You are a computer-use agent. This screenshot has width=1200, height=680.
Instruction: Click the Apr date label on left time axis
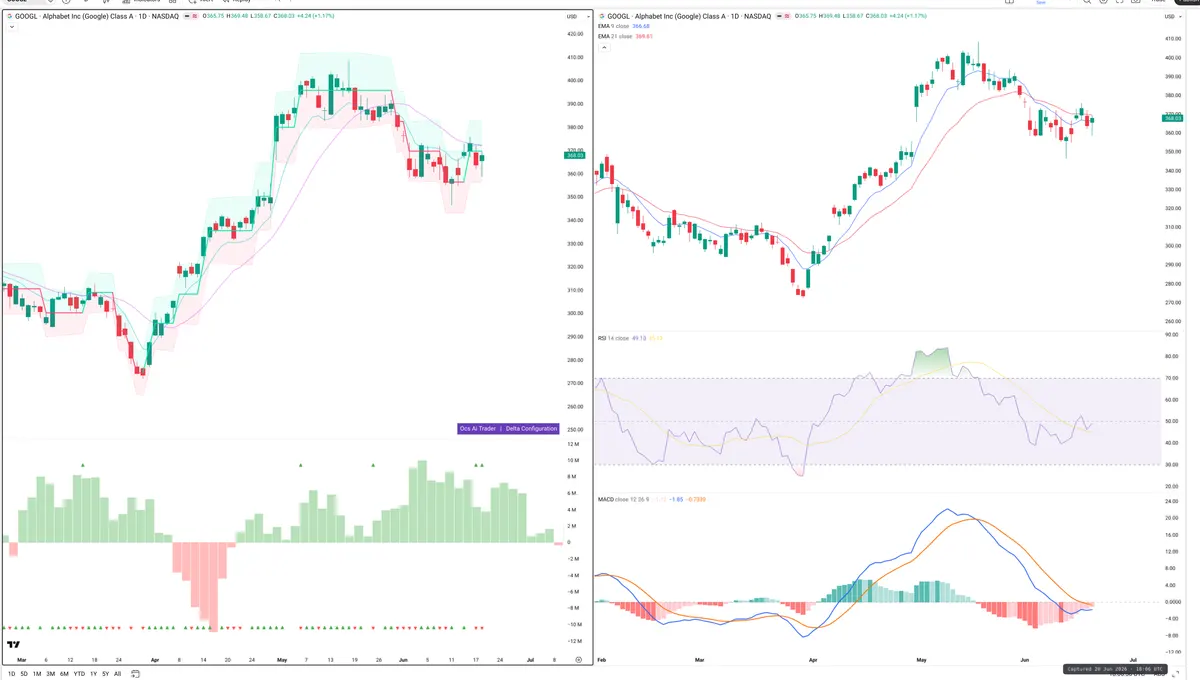pyautogui.click(x=154, y=661)
